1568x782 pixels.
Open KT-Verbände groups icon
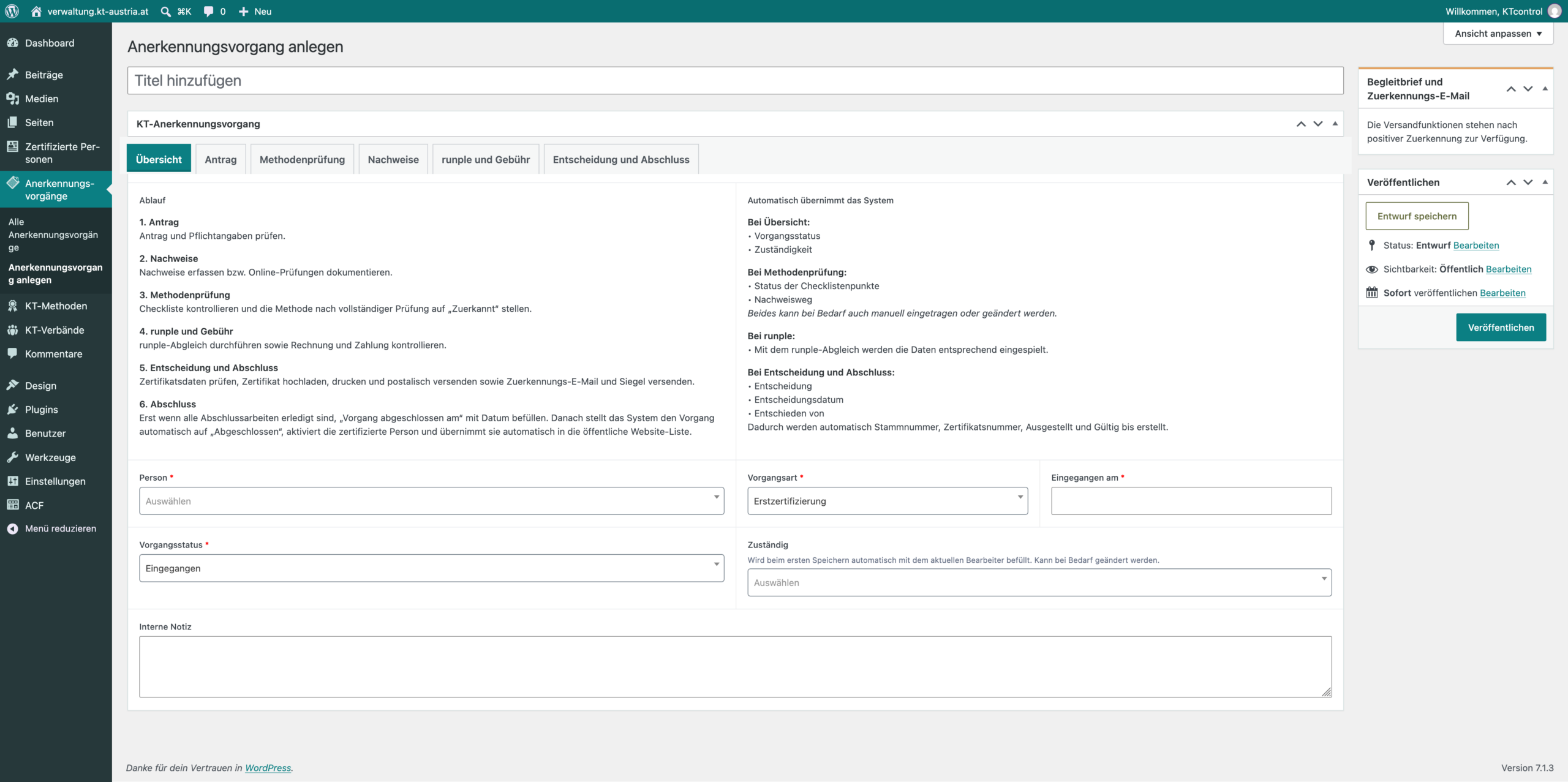[13, 329]
